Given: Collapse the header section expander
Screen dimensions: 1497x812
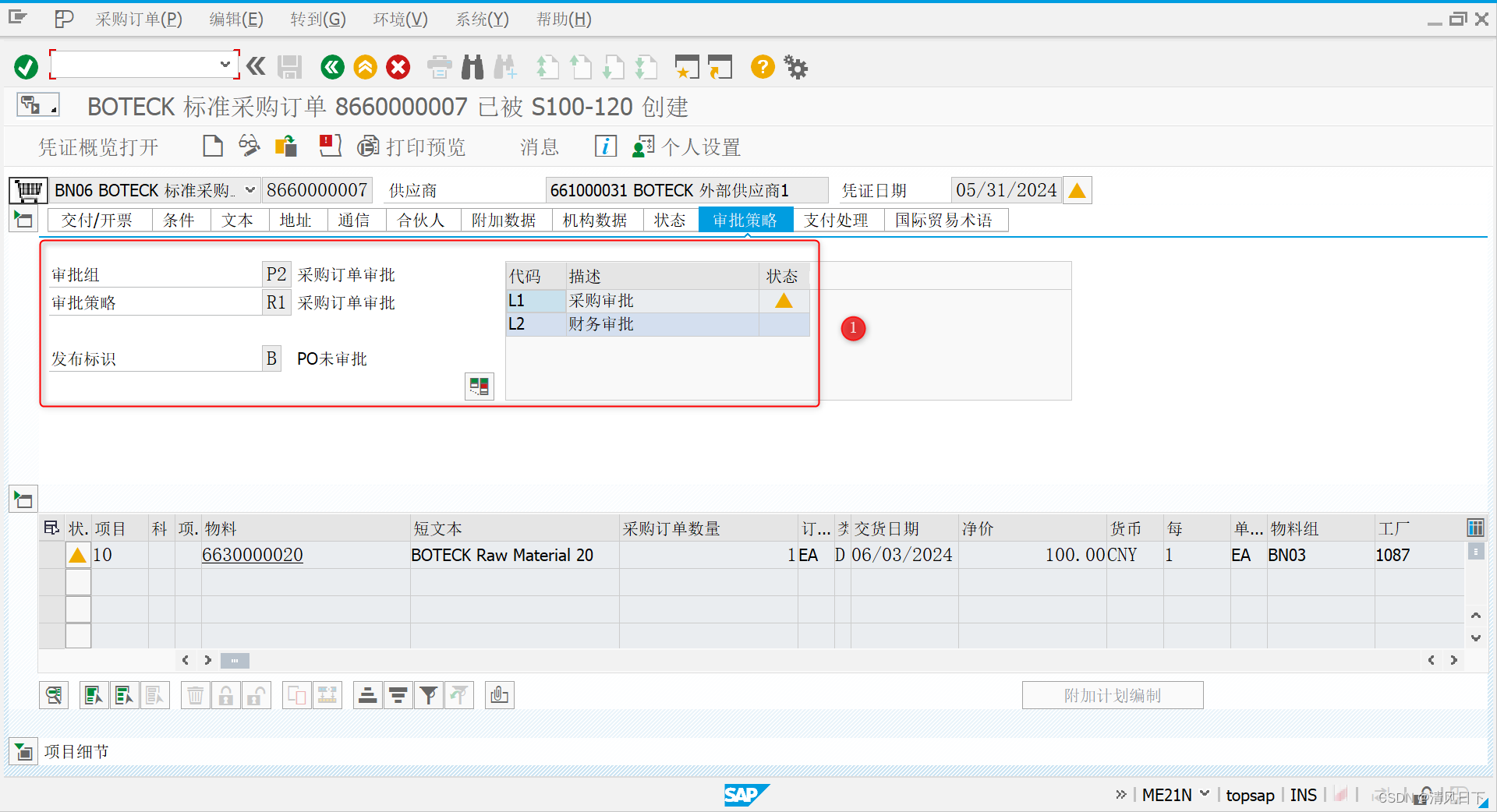Looking at the screenshot, I should [23, 220].
